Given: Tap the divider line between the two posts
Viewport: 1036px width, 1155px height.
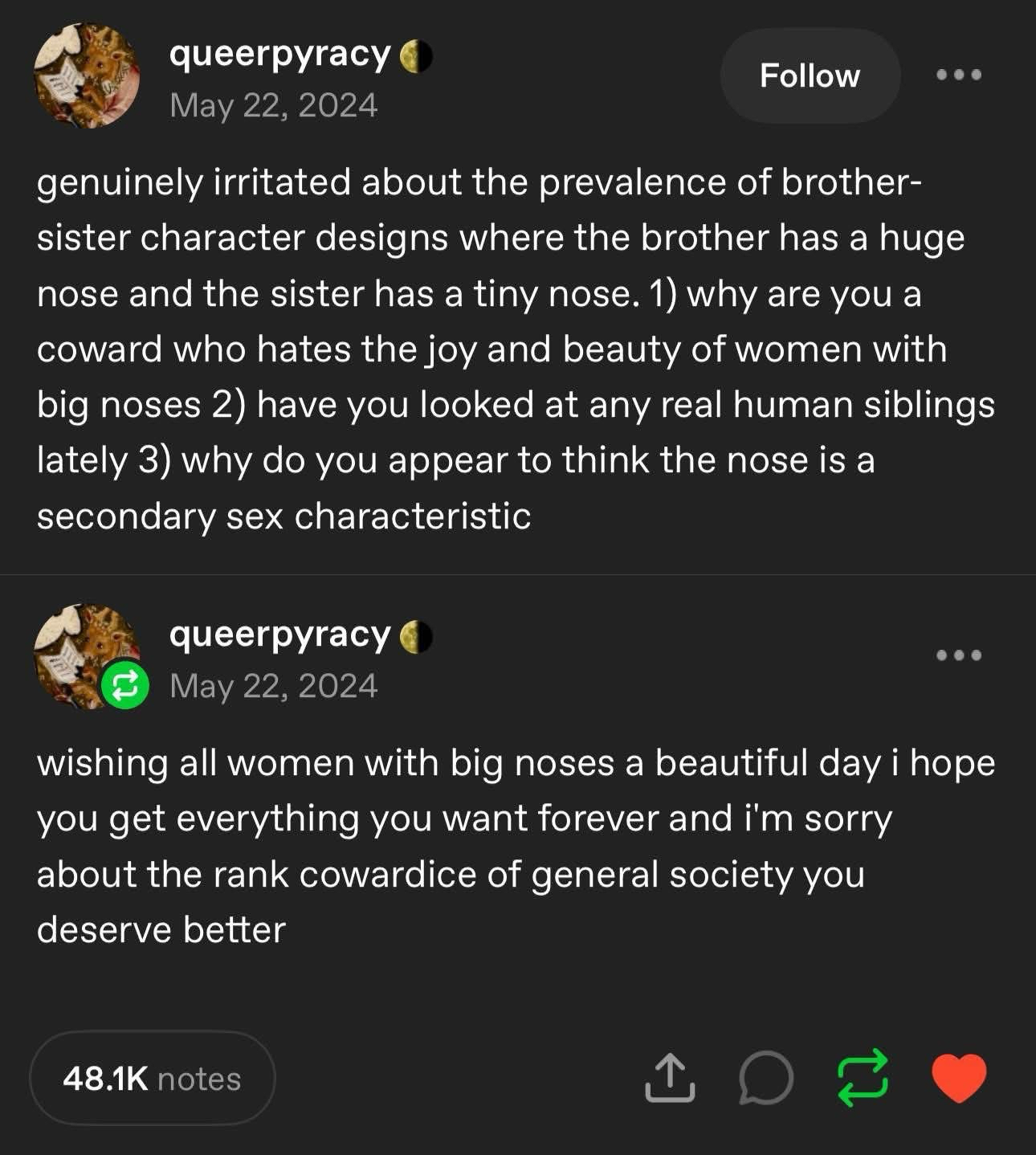Looking at the screenshot, I should click(x=518, y=574).
